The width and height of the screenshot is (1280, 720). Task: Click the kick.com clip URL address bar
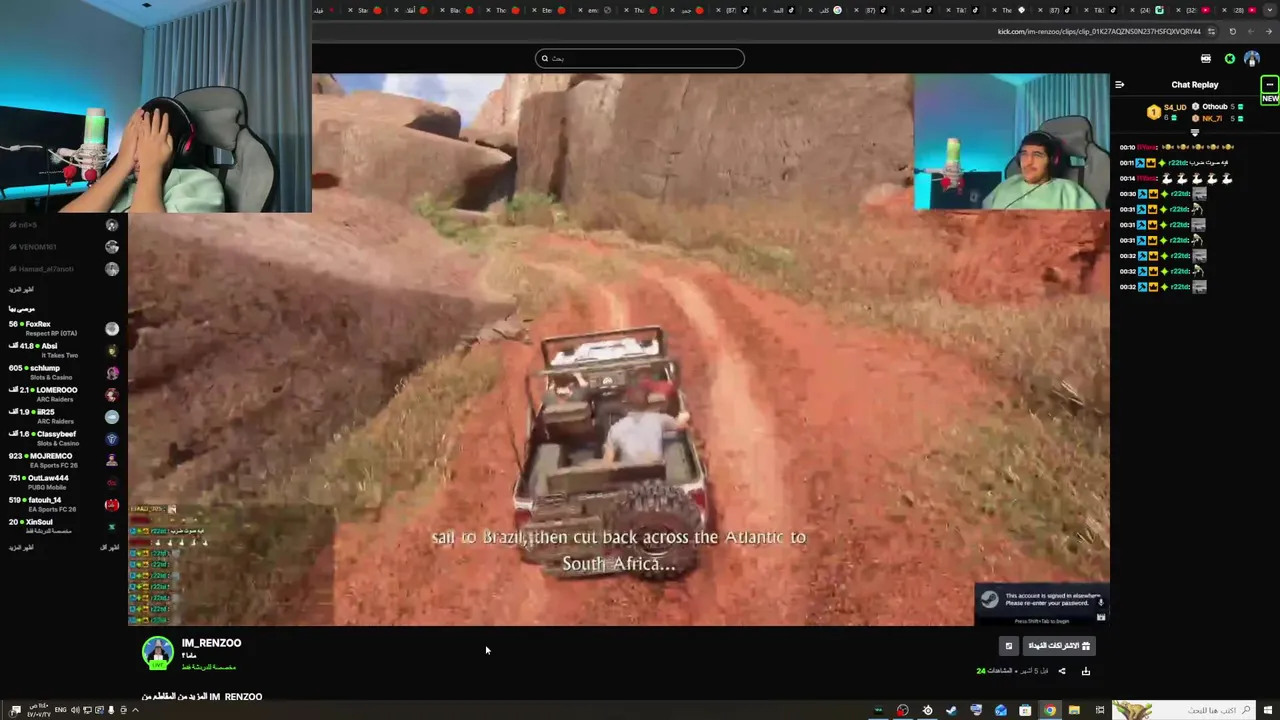click(1098, 31)
